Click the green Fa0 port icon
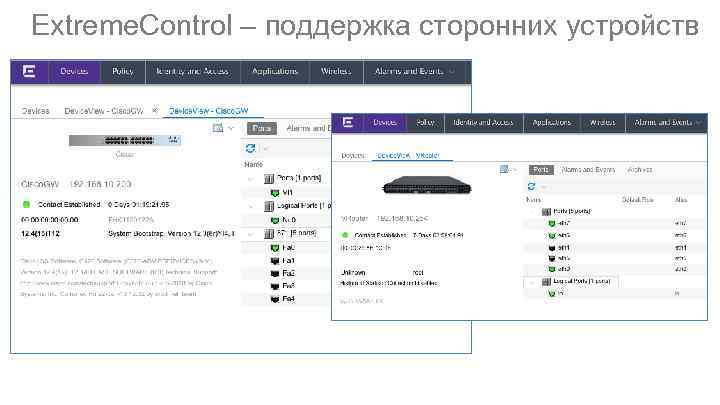 (275, 248)
